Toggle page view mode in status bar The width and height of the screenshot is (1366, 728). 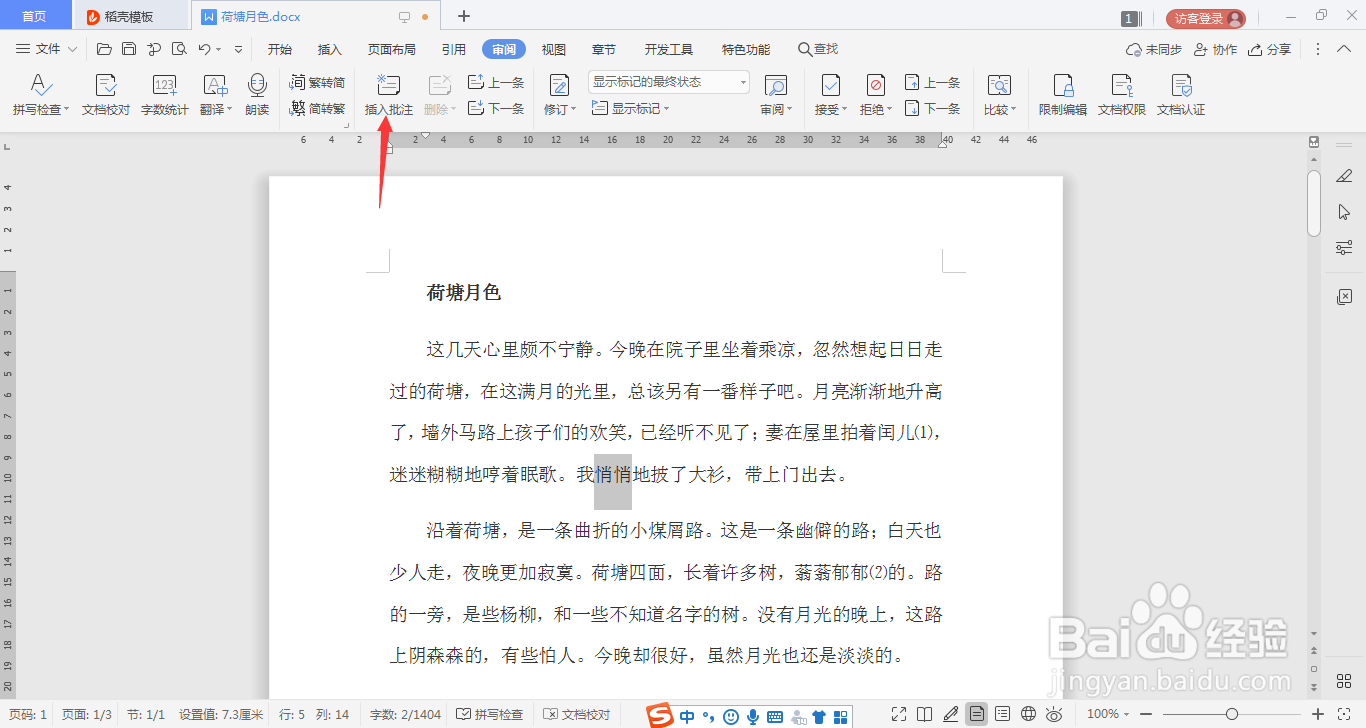(x=977, y=714)
